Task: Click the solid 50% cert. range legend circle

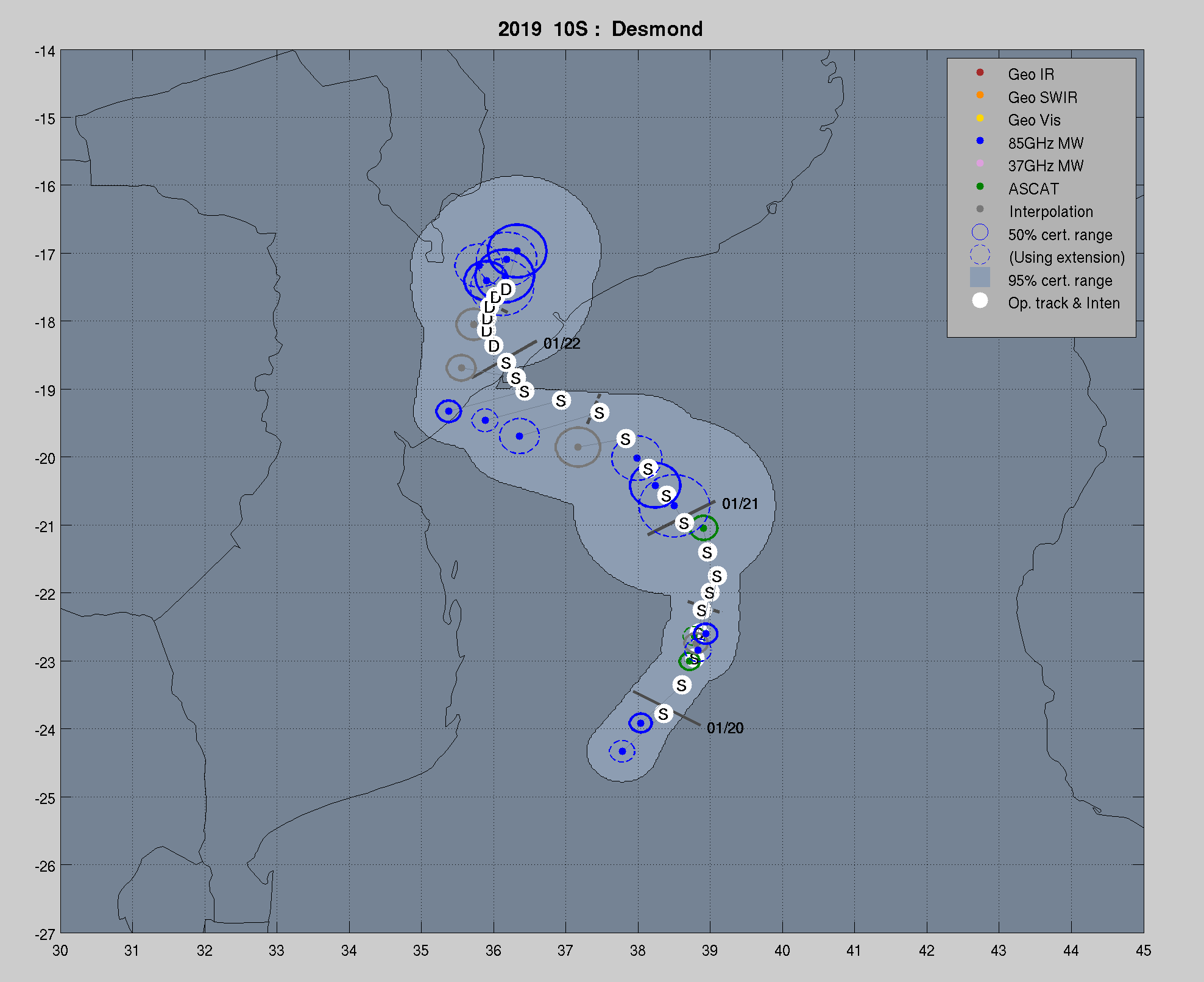Action: point(980,232)
